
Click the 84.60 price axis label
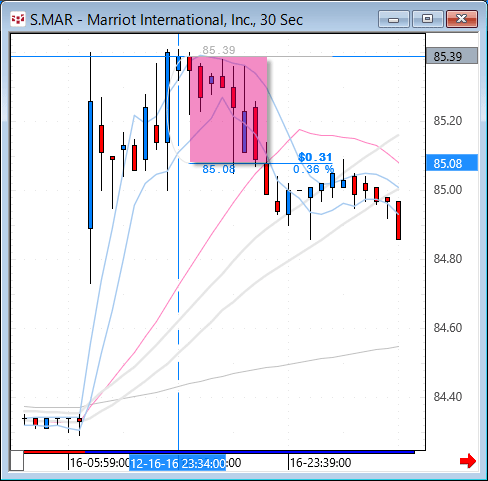pos(448,328)
